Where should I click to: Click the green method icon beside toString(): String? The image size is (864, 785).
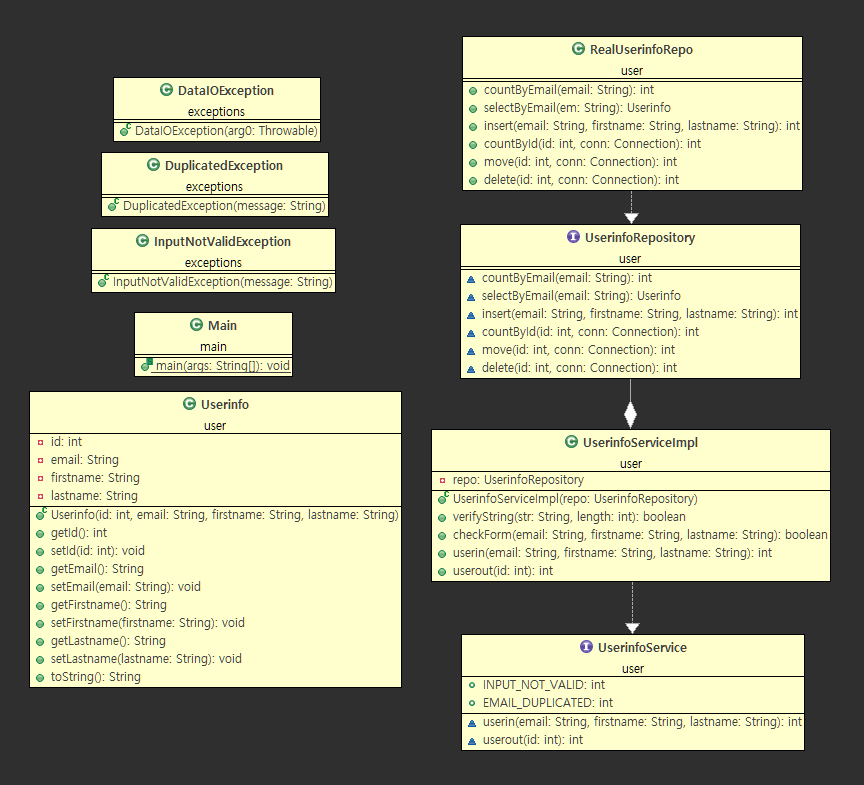(x=40, y=678)
